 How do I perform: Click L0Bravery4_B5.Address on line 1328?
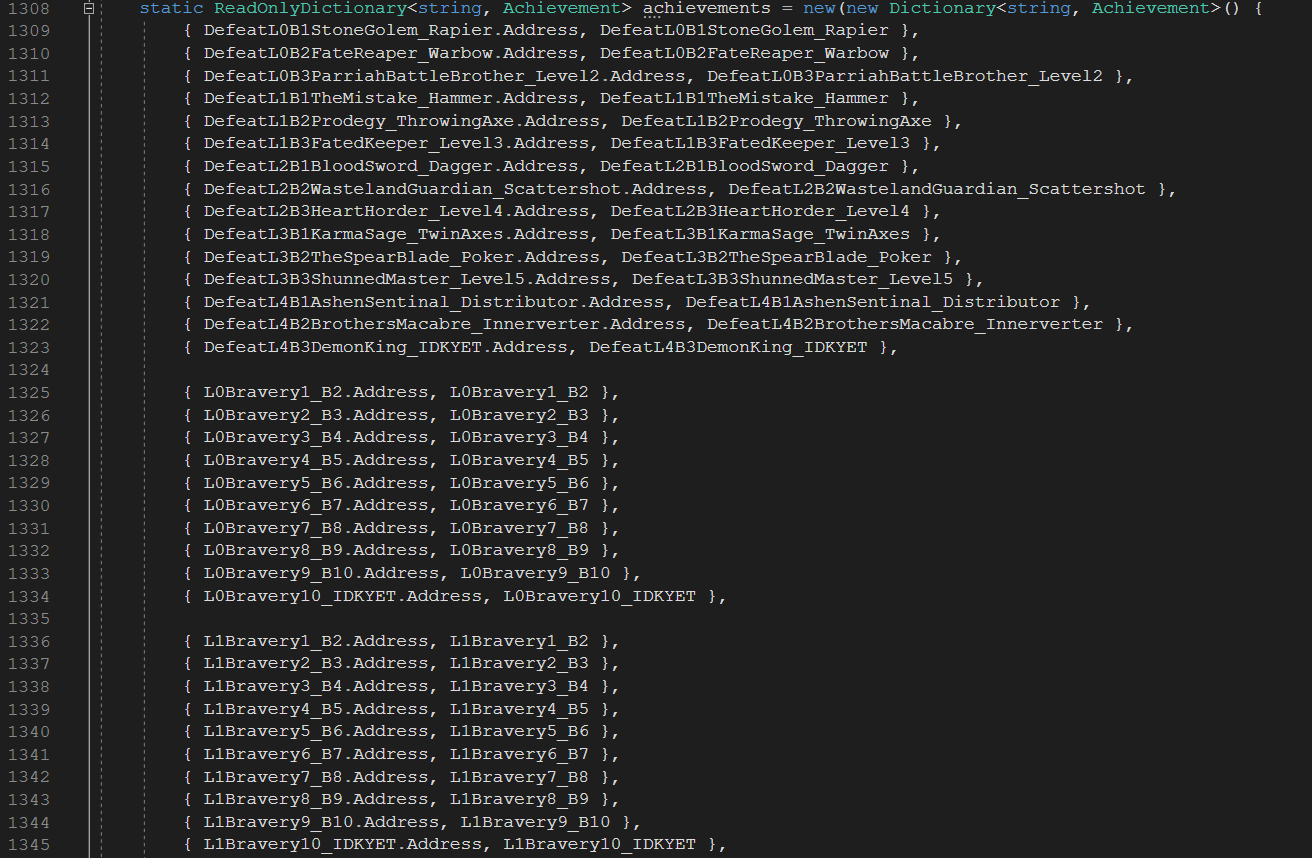pos(316,460)
